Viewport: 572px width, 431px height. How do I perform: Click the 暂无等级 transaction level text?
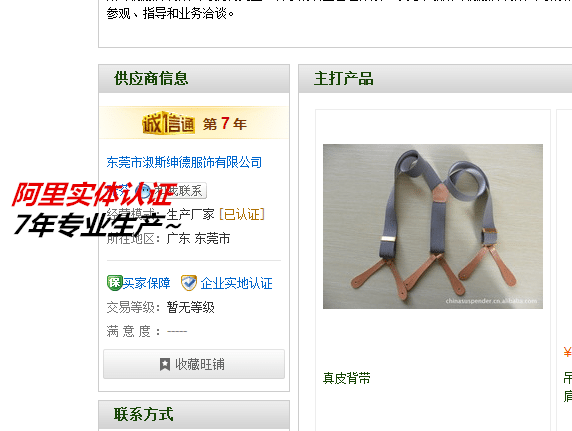pyautogui.click(x=190, y=307)
